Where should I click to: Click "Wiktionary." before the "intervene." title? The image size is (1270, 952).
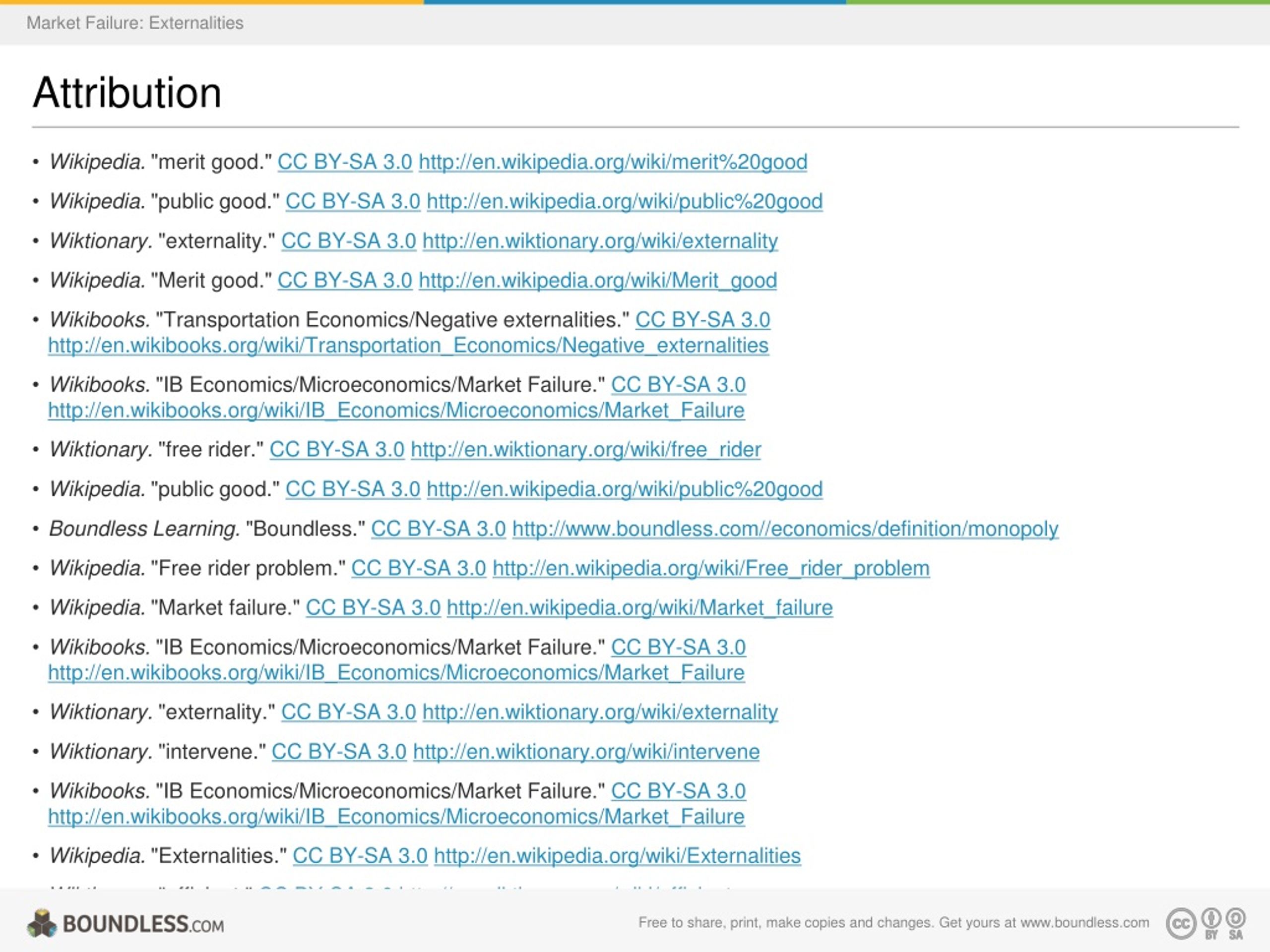101,752
